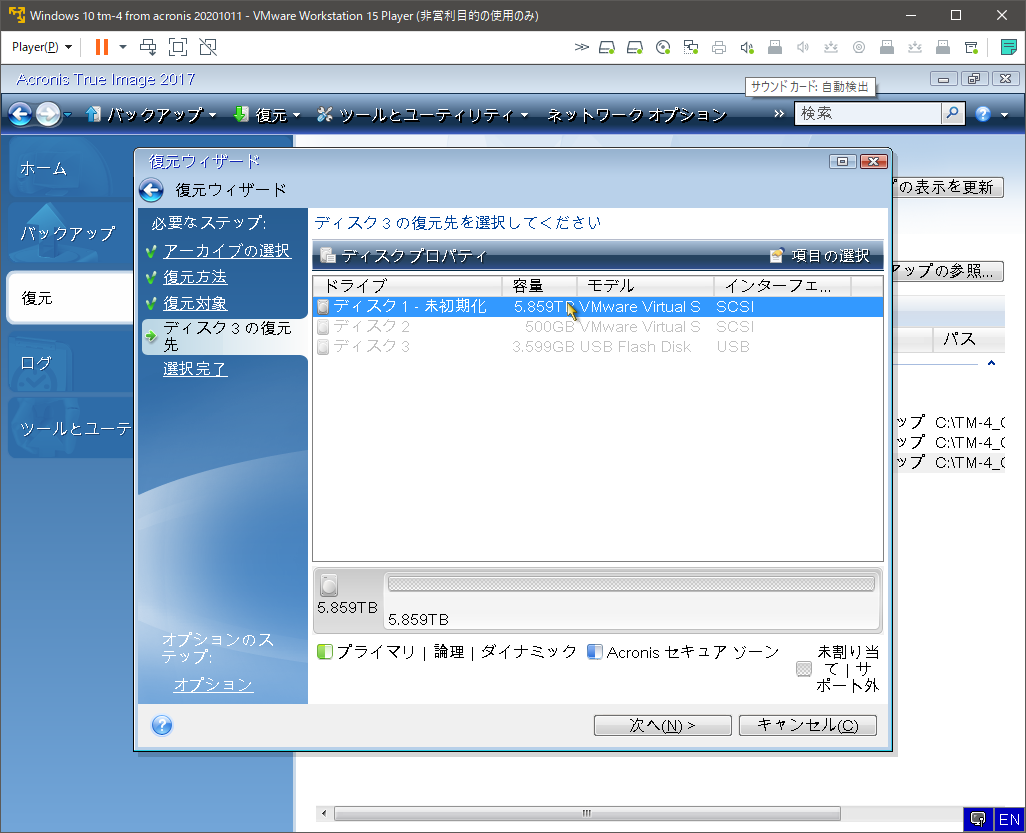The width and height of the screenshot is (1026, 833).
Task: Enter VMware full screen mode
Action: pos(178,47)
